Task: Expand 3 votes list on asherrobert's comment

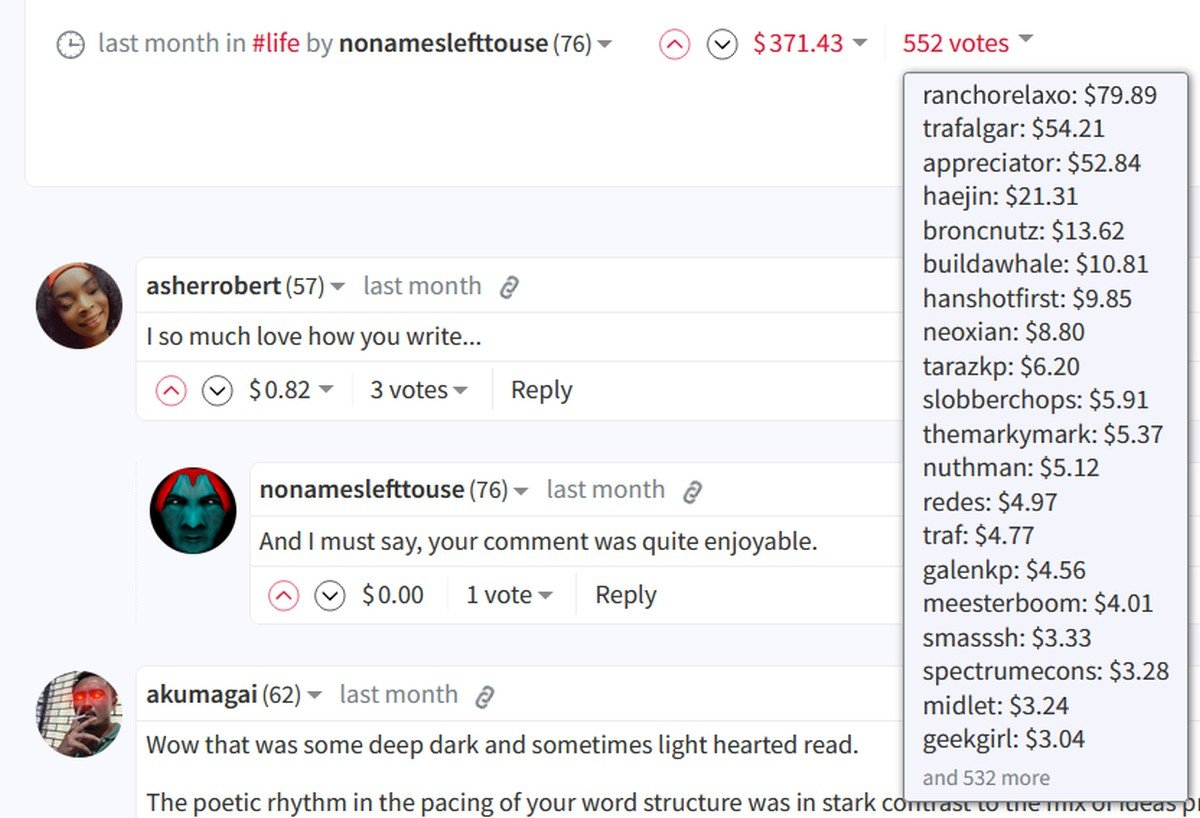Action: point(418,390)
